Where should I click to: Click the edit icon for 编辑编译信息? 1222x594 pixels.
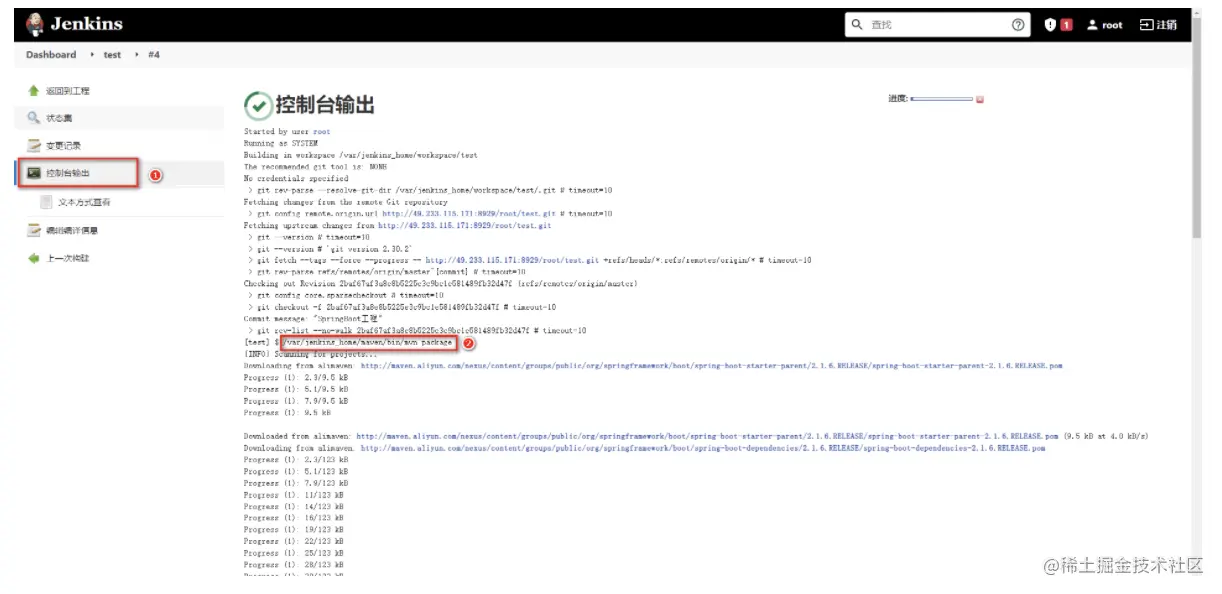(x=33, y=230)
